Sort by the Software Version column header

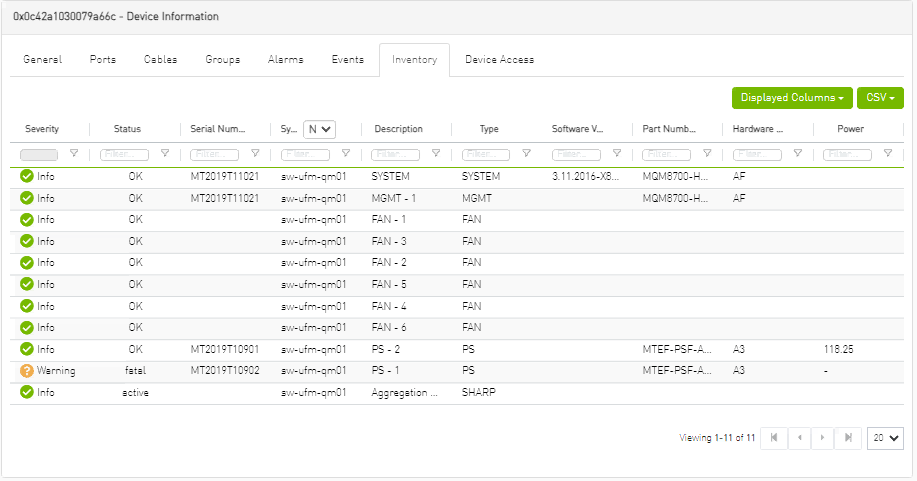click(578, 129)
